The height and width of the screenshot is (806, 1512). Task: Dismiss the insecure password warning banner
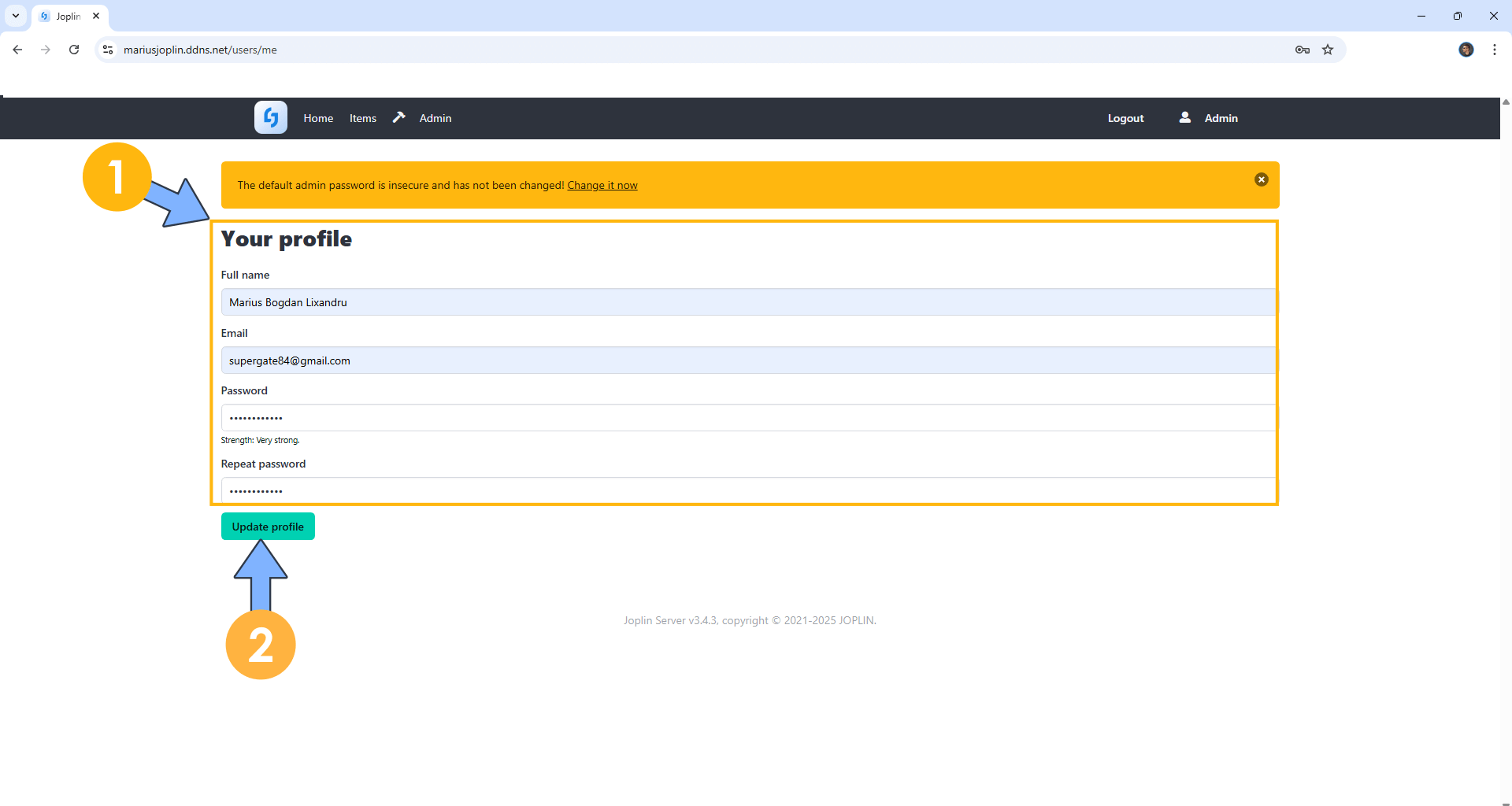[1261, 179]
